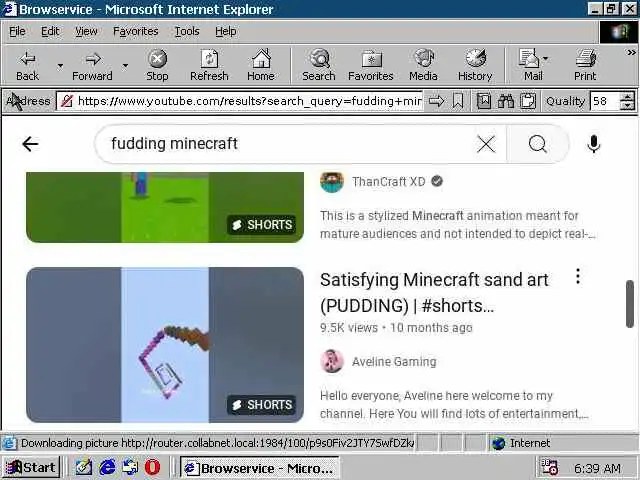This screenshot has height=480, width=640.
Task: Click the 6:39 AM taskbar clock
Action: tap(598, 468)
